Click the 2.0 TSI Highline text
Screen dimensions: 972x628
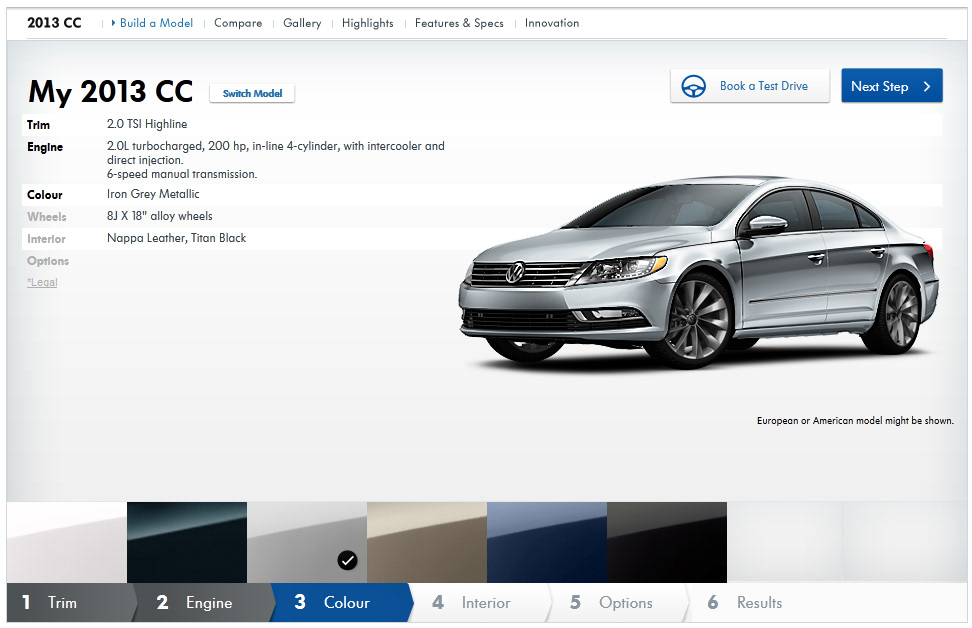tap(147, 124)
